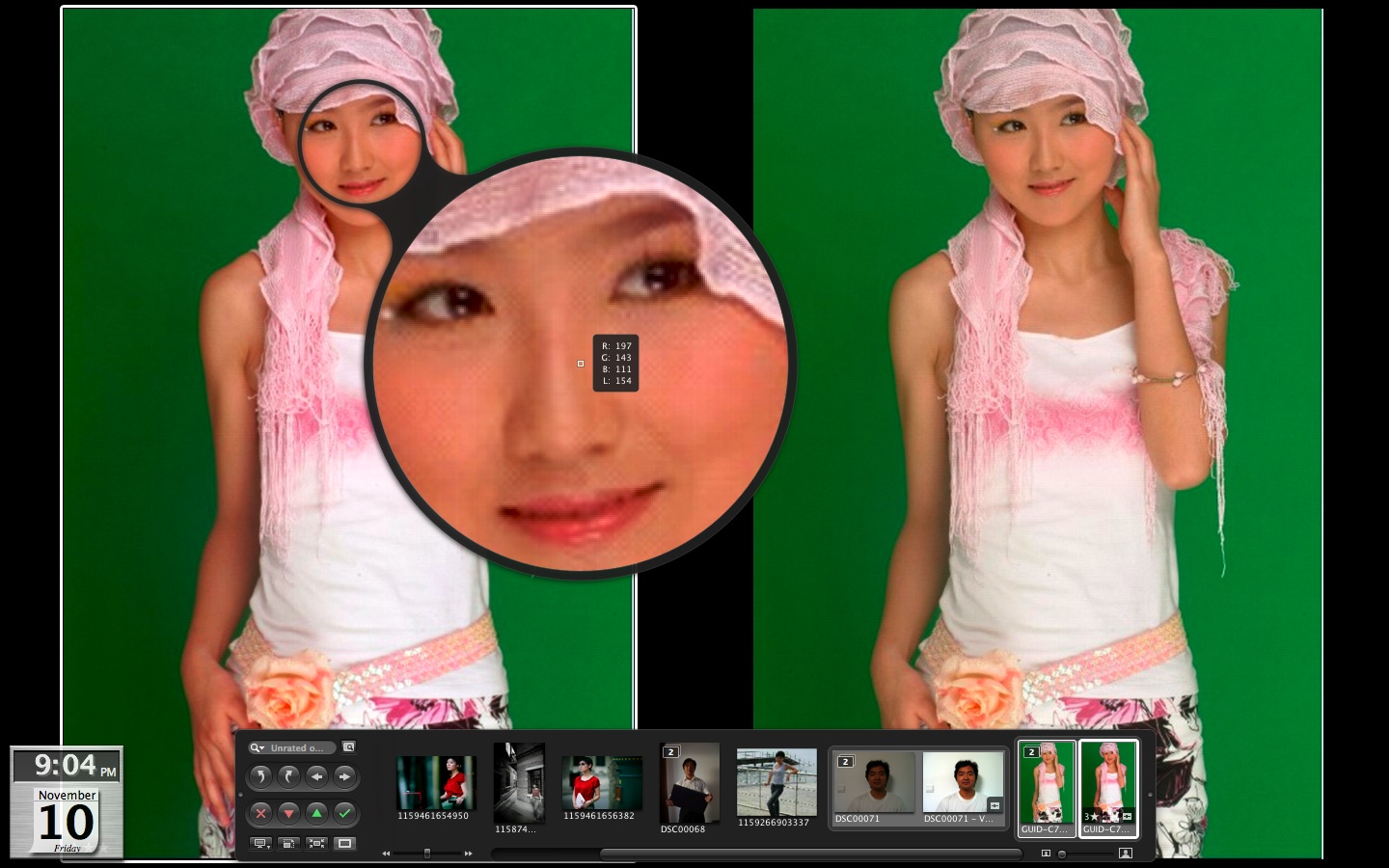Go to previous image with left arrow

317,777
